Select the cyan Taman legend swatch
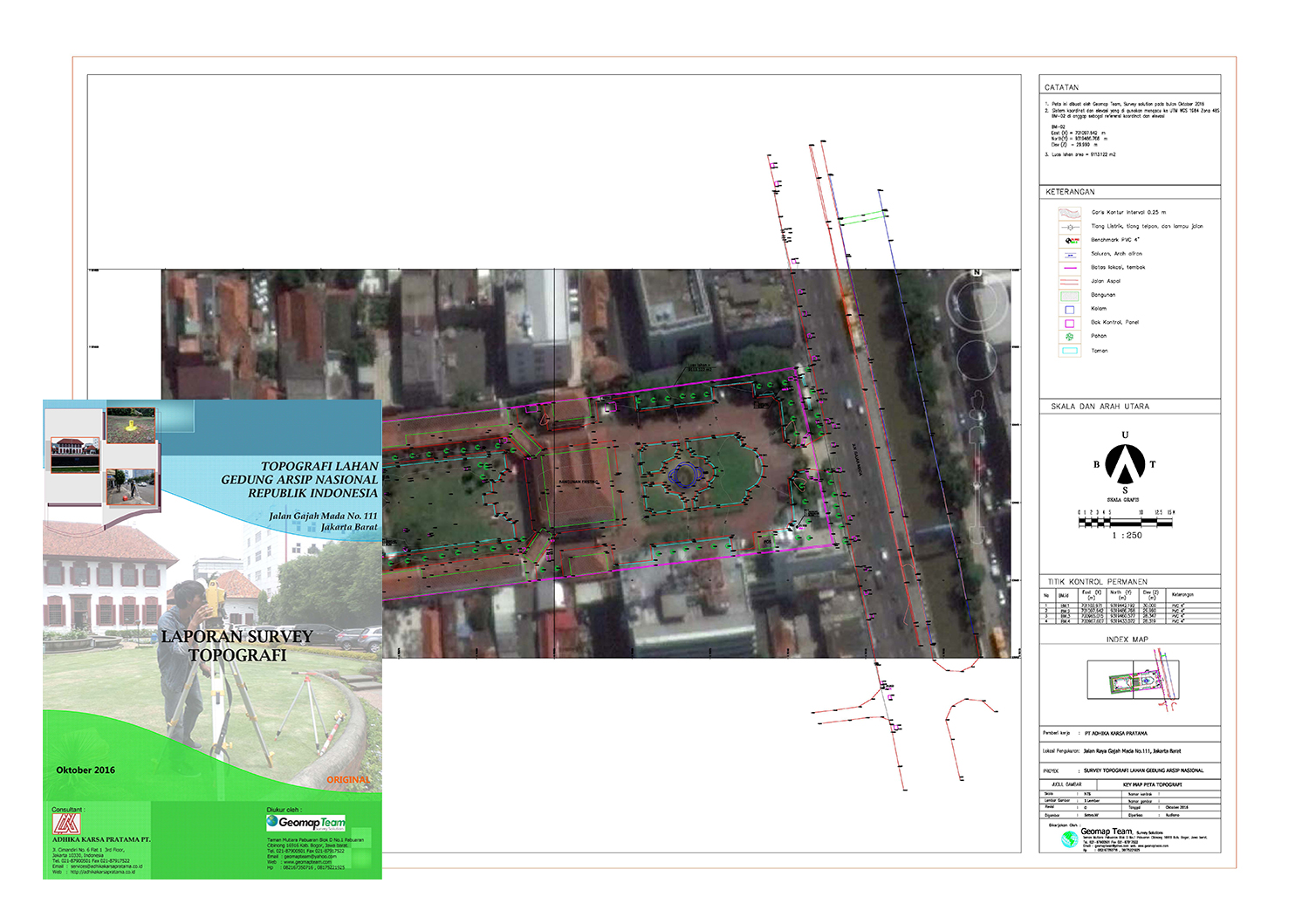The width and height of the screenshot is (1309, 924). pos(1069,351)
